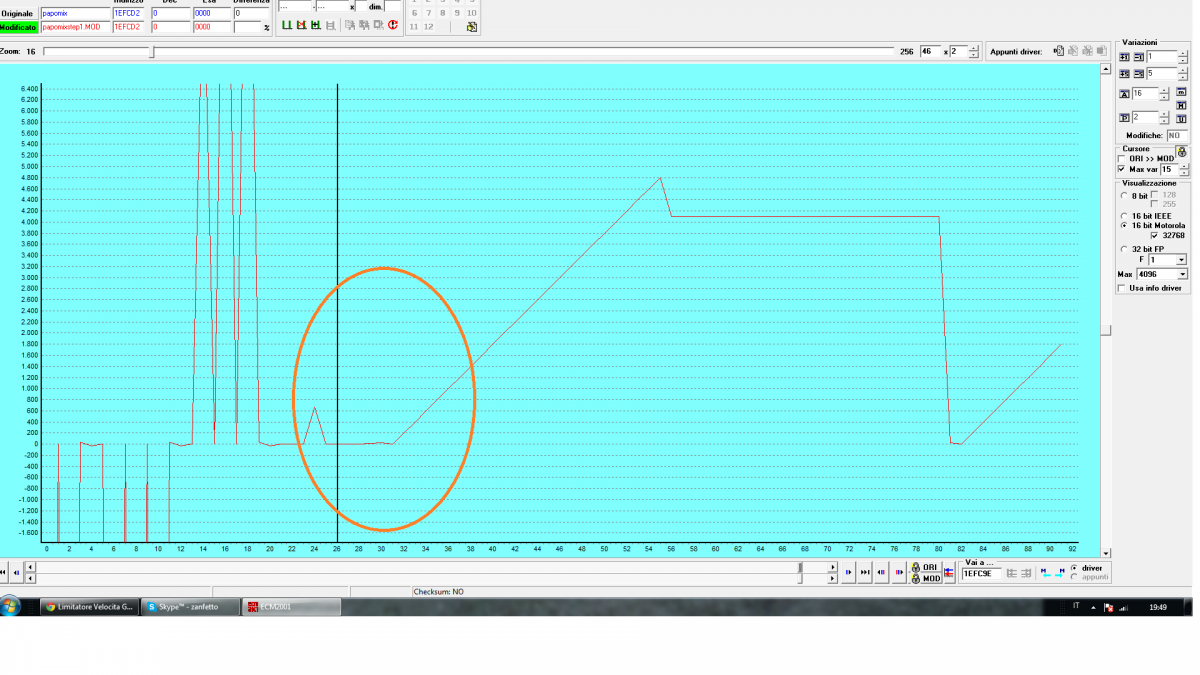Click the stepper beside the value 16 field
This screenshot has height=675, width=1200.
point(1164,94)
